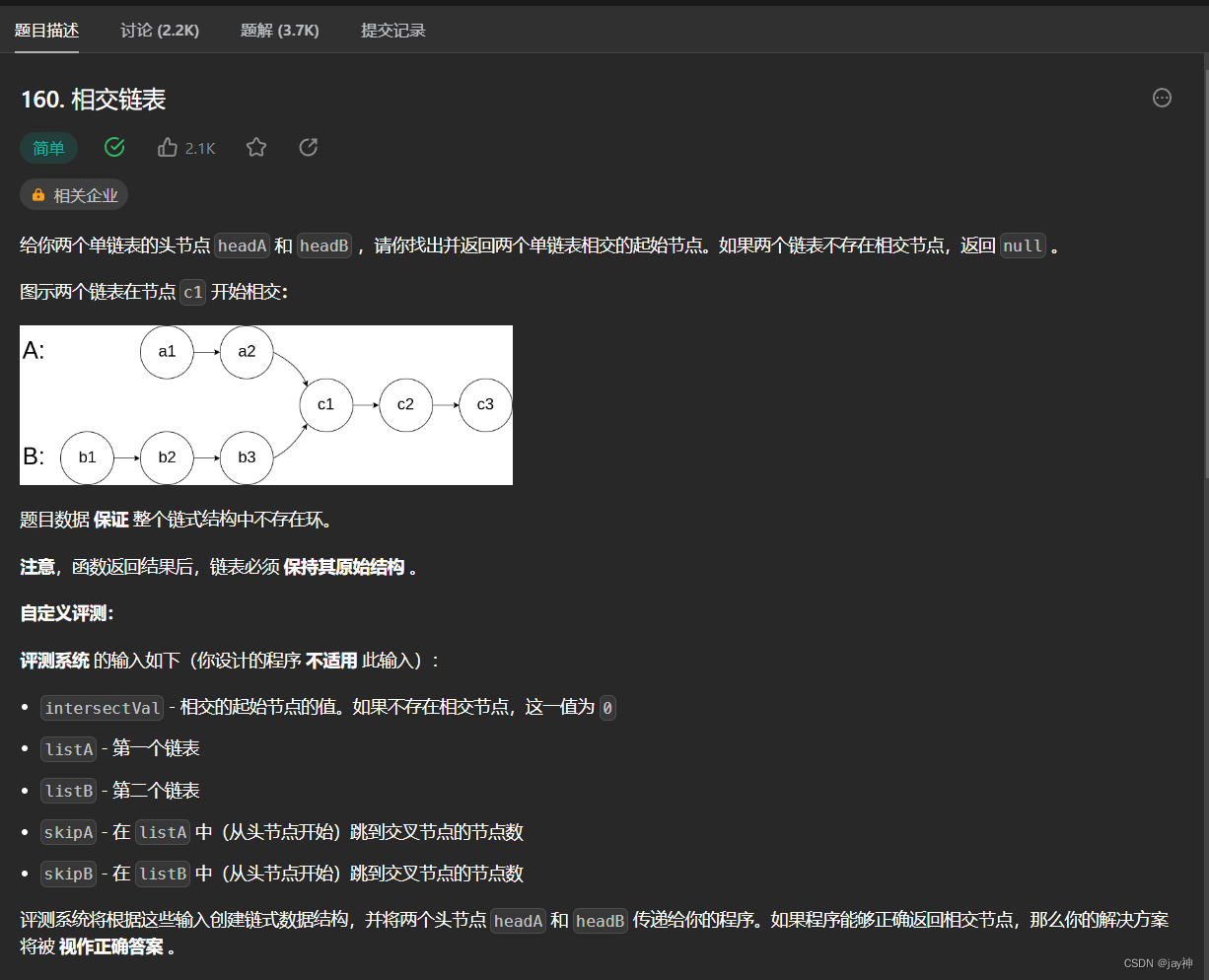Click the thumbs-up like icon
The width and height of the screenshot is (1209, 980).
(x=168, y=147)
